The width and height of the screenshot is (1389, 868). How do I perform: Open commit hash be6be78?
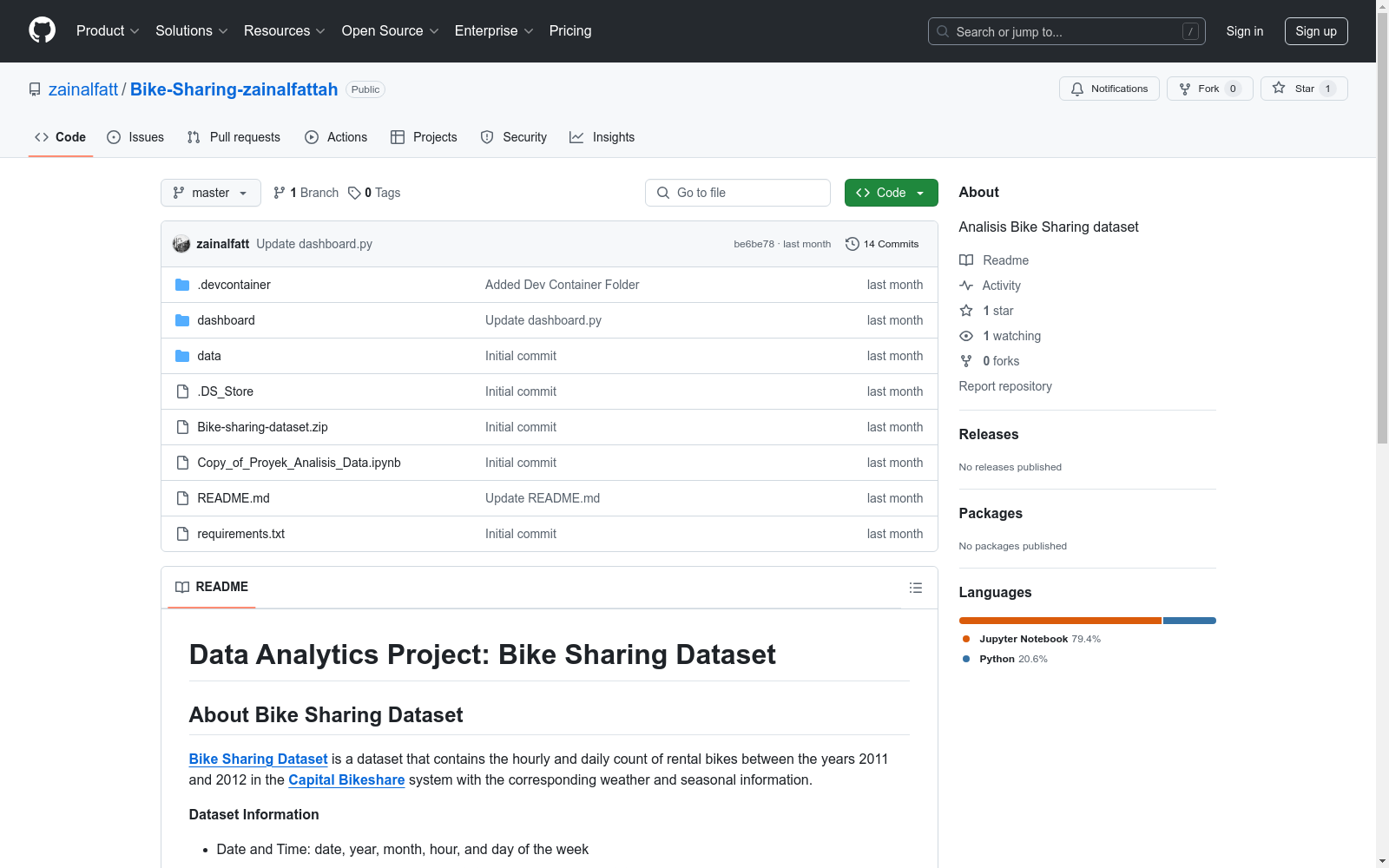pos(754,244)
